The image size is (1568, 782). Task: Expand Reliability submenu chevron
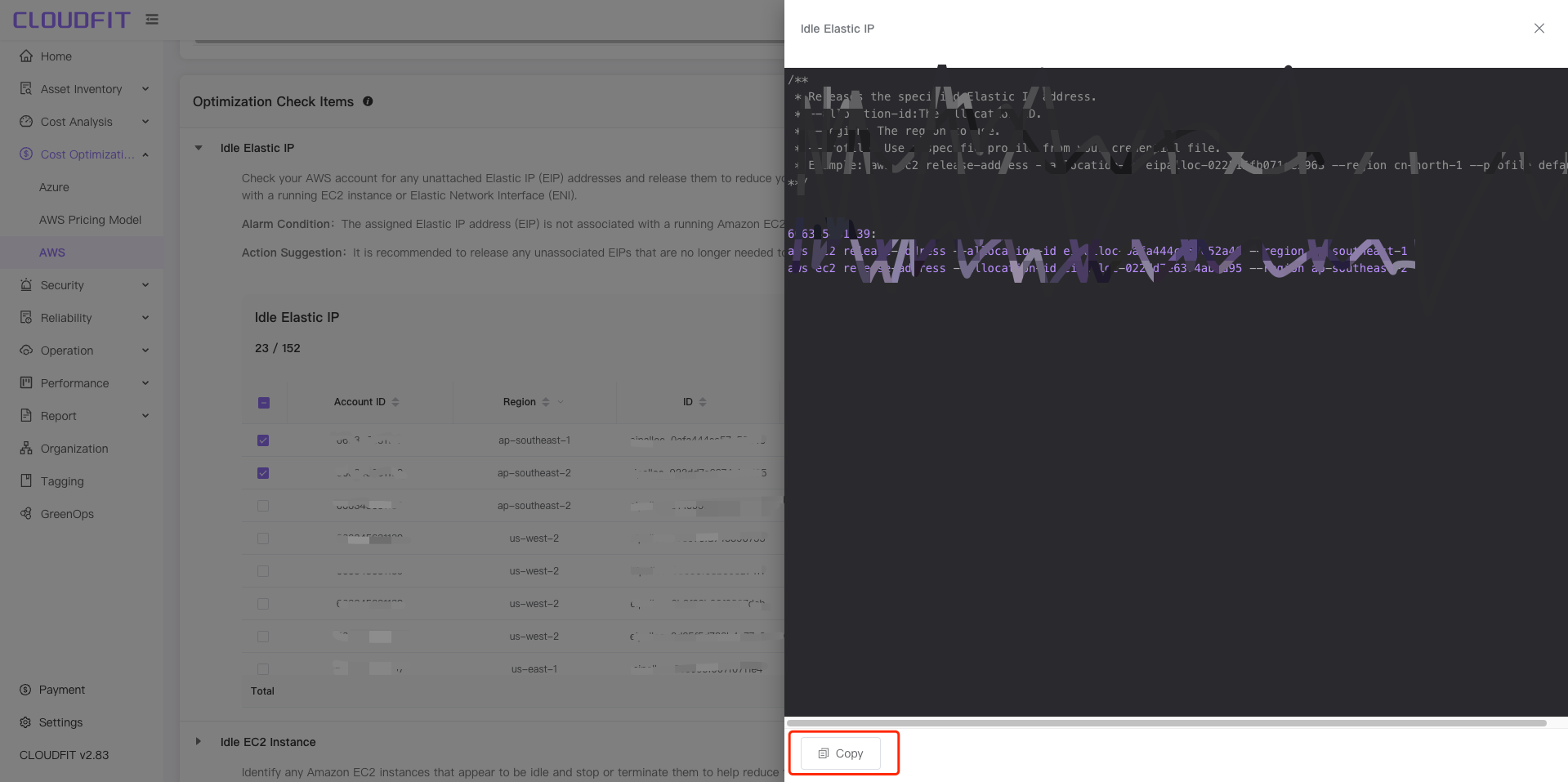(145, 317)
